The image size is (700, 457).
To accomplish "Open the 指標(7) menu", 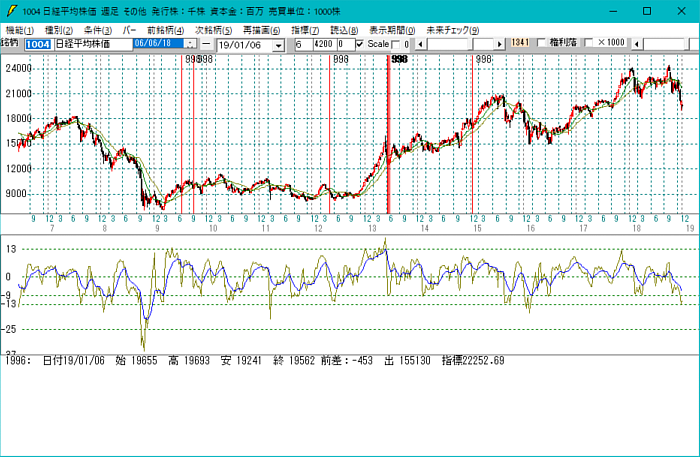I will [304, 31].
